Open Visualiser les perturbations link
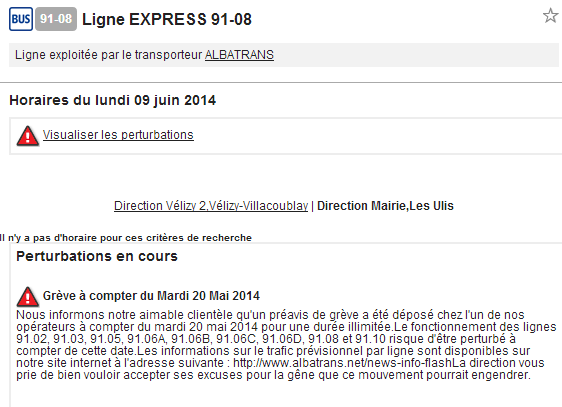Image resolution: width=562 pixels, height=407 pixels. pyautogui.click(x=118, y=135)
